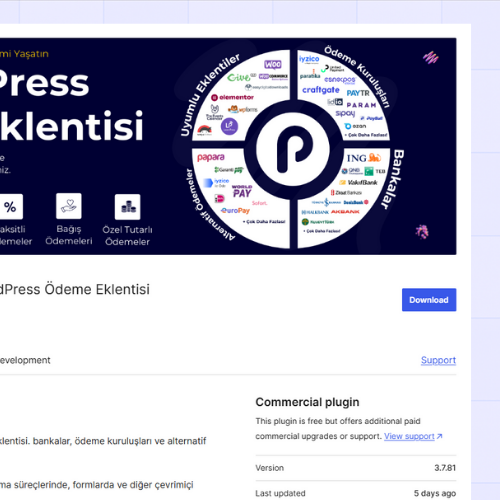Open the Support link

pyautogui.click(x=438, y=360)
